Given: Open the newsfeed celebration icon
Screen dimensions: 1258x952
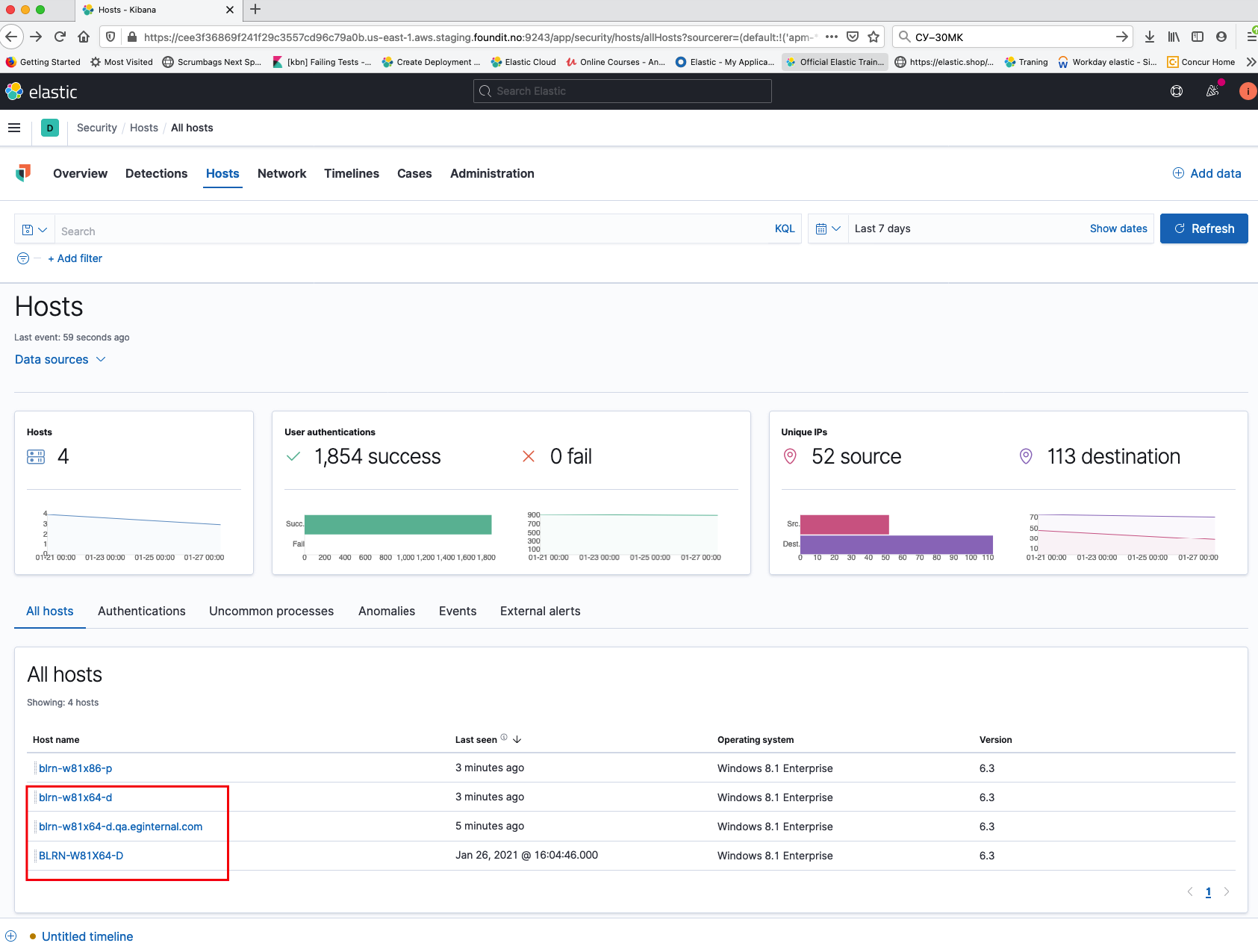Looking at the screenshot, I should 1212,91.
